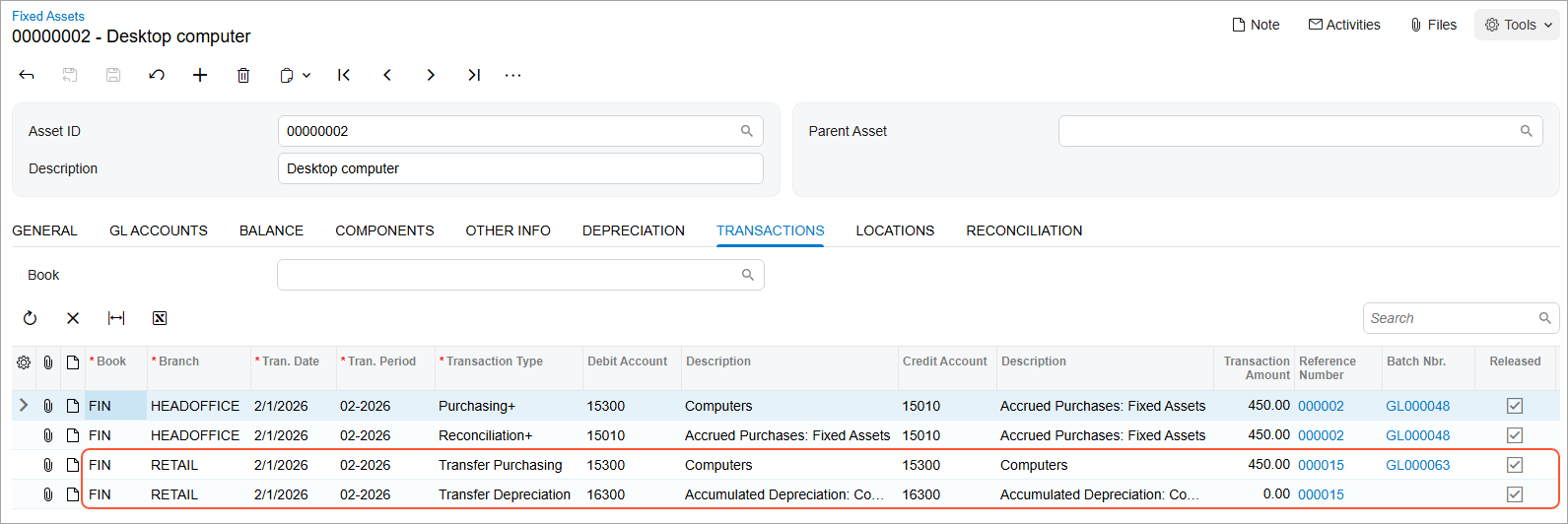This screenshot has height=524, width=1568.
Task: Click the delete trash can icon
Action: [x=243, y=75]
